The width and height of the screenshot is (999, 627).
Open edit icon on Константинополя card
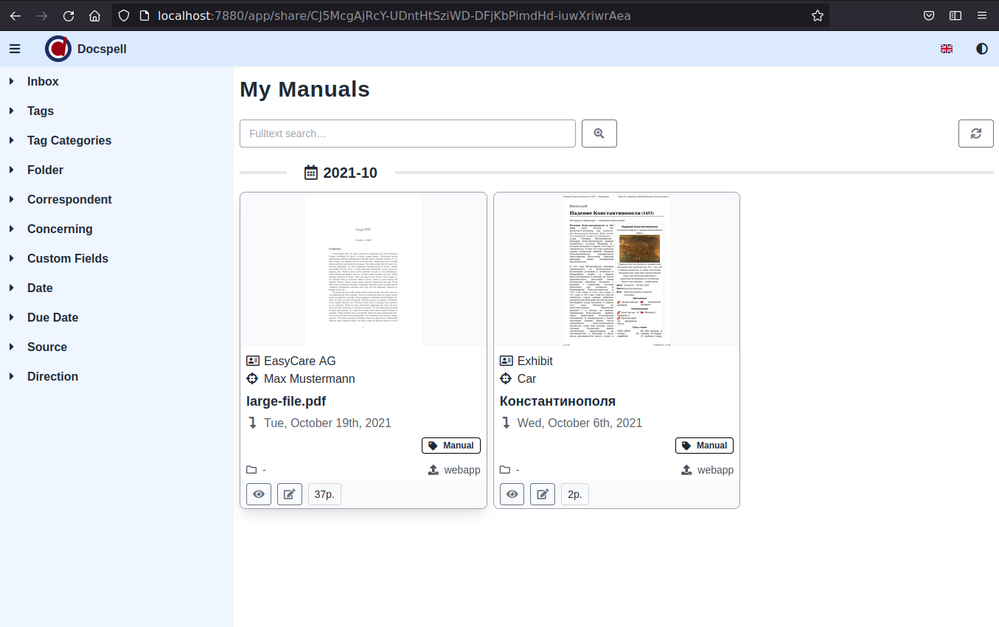[542, 494]
